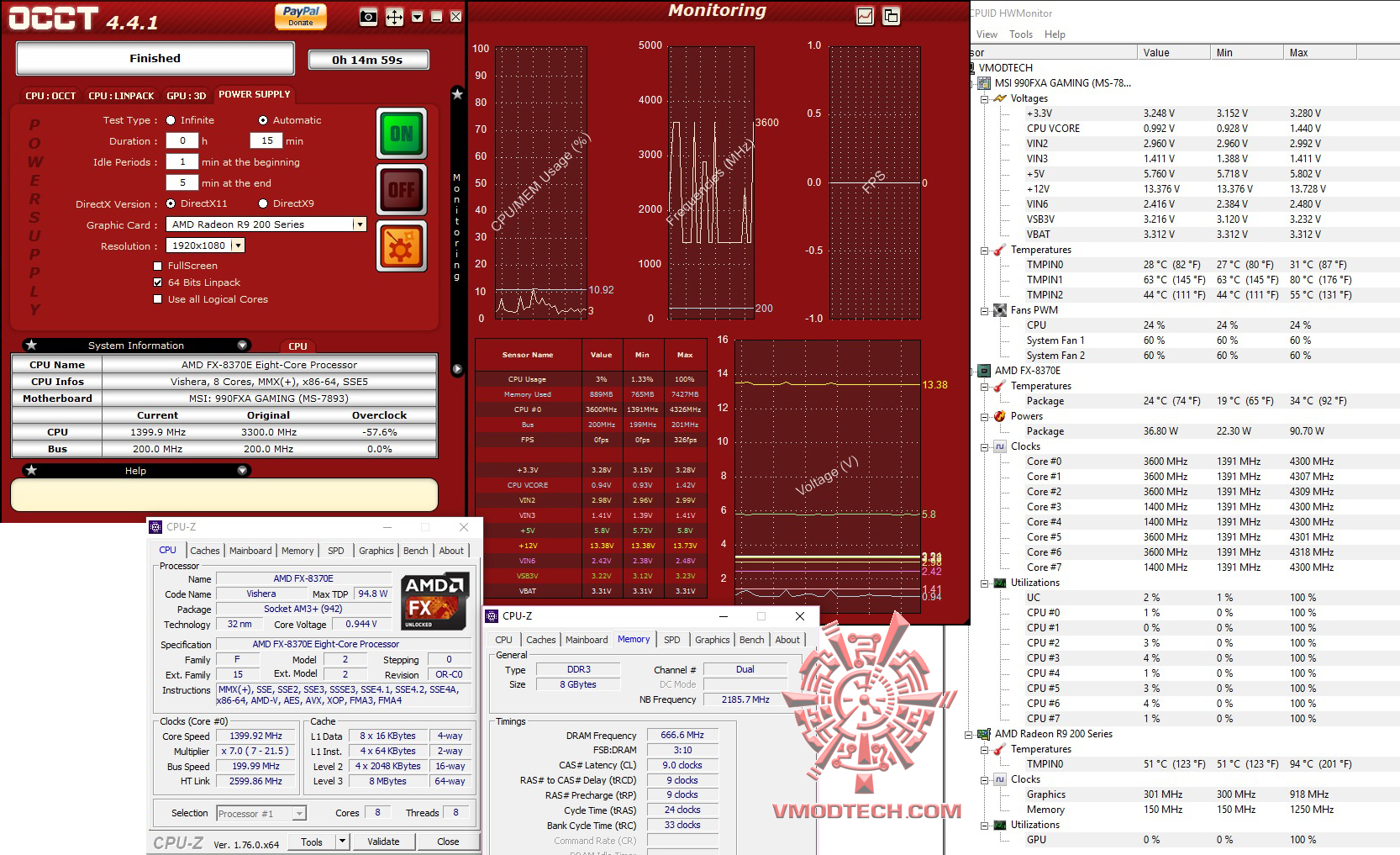Image resolution: width=1400 pixels, height=855 pixels.
Task: Click the Voltages lightning icon in HWMonitor
Action: tap(1000, 98)
